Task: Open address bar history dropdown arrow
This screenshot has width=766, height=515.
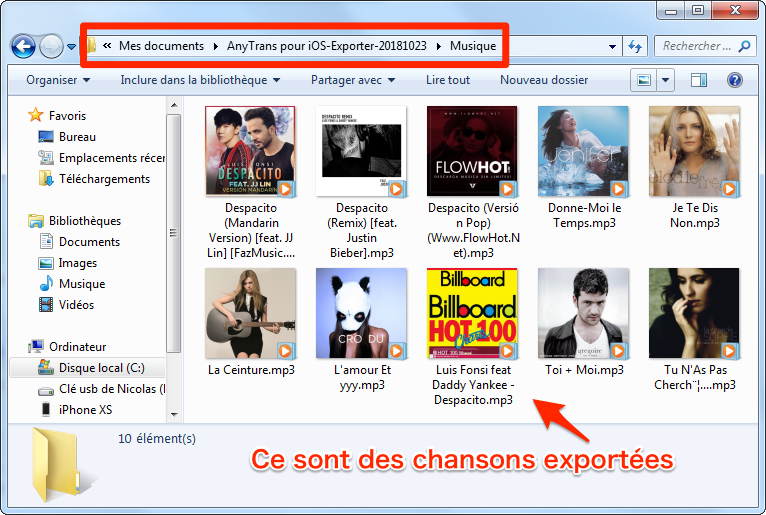Action: pos(612,47)
